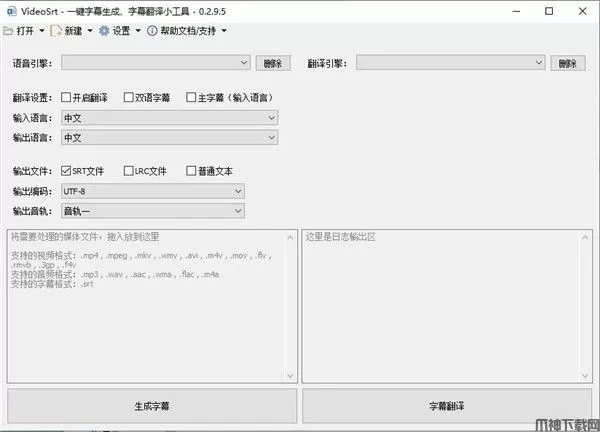Click the info icon beside 帮助文档/支持

tap(152, 31)
